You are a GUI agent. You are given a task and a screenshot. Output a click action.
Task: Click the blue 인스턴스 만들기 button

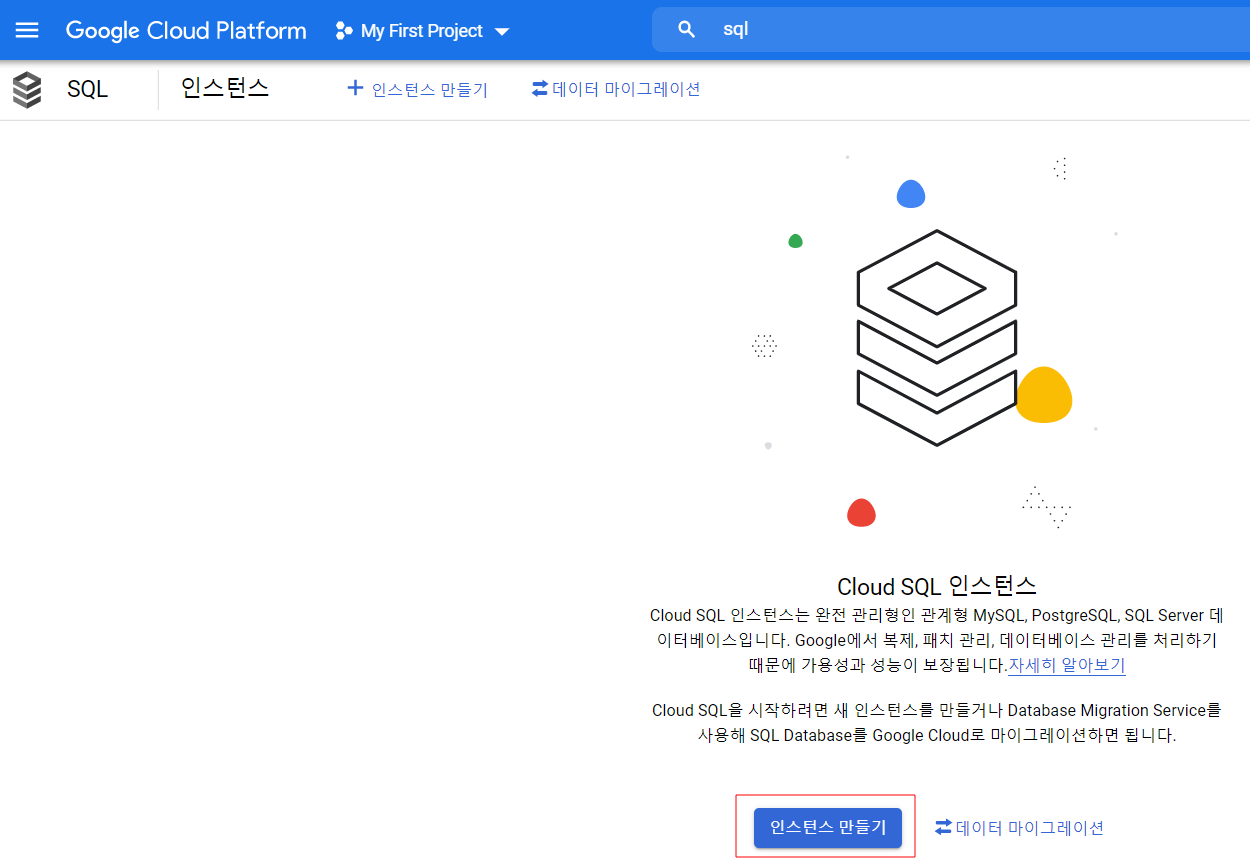click(828, 828)
